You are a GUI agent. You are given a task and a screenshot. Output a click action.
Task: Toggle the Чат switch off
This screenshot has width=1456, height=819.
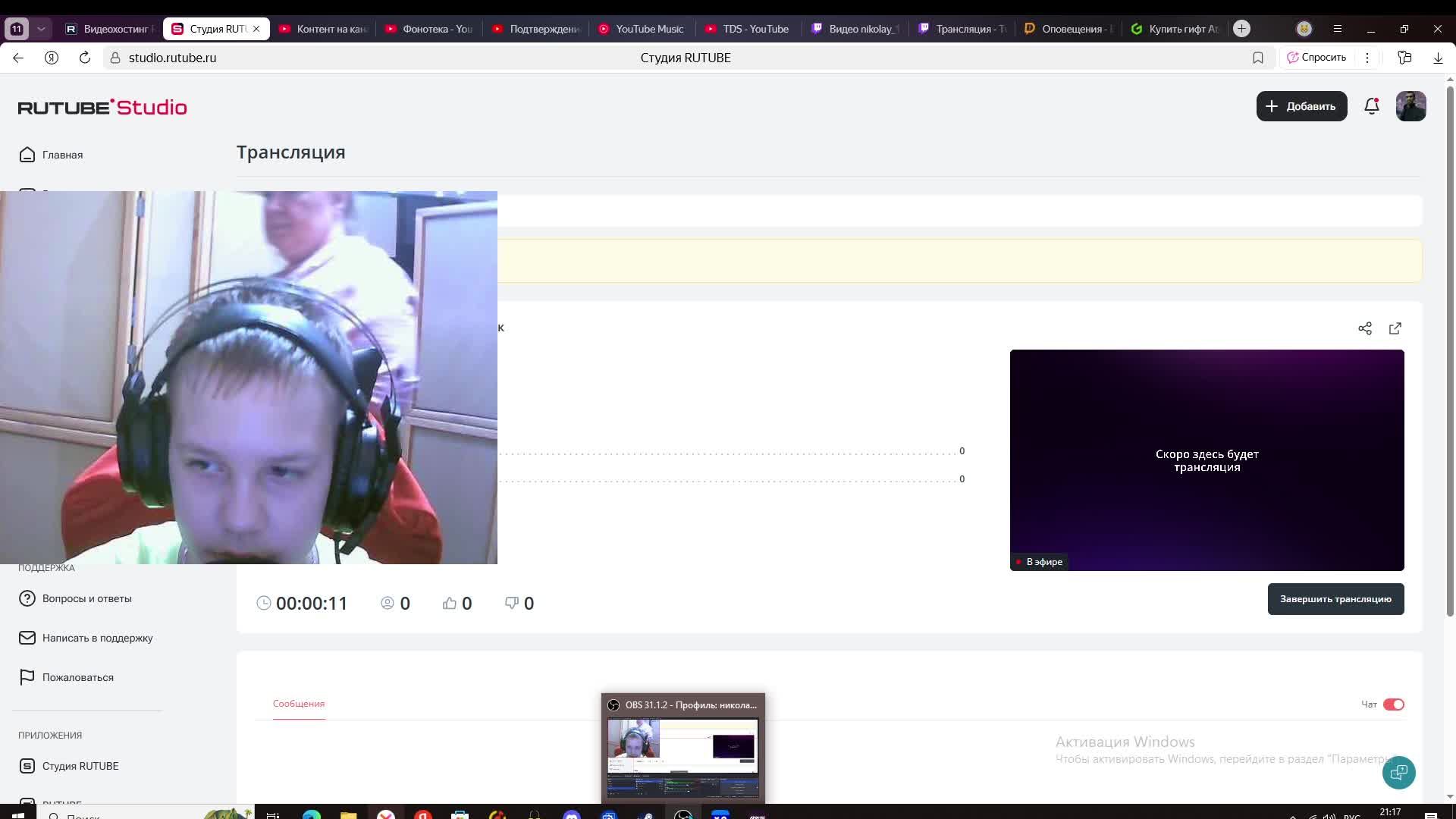[x=1393, y=704]
